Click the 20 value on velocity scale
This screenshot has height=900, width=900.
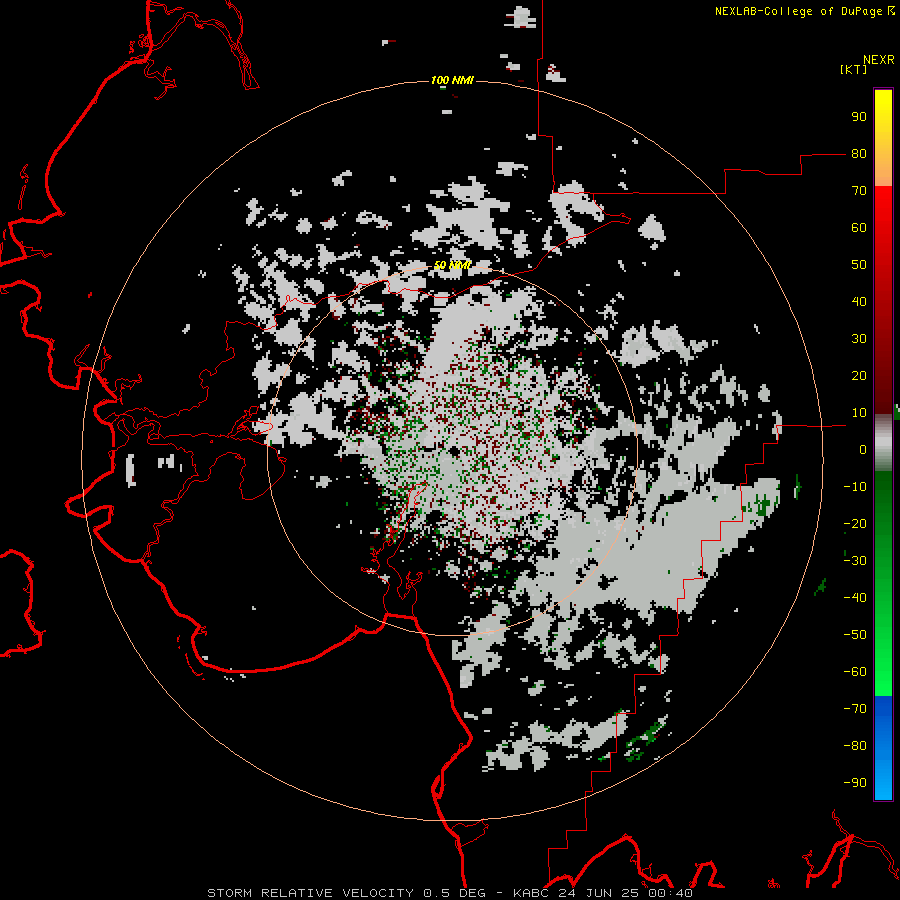click(x=859, y=376)
